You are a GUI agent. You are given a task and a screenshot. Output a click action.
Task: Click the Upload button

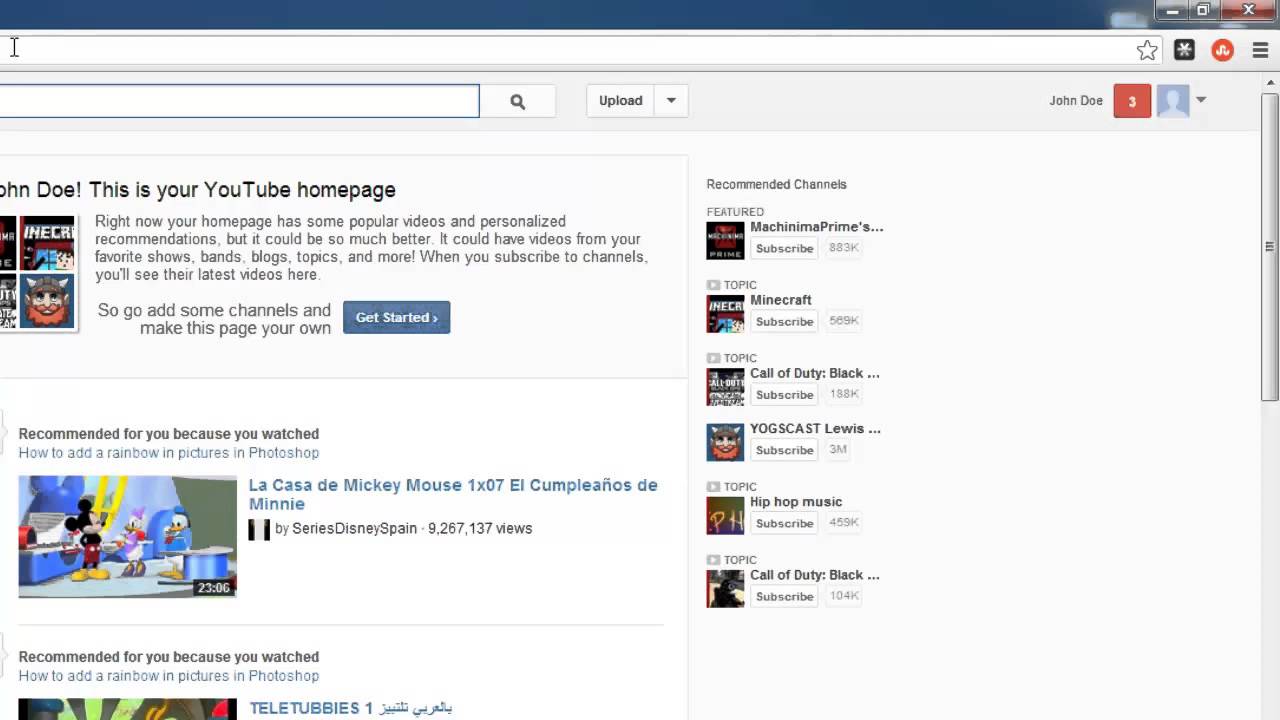(x=620, y=101)
